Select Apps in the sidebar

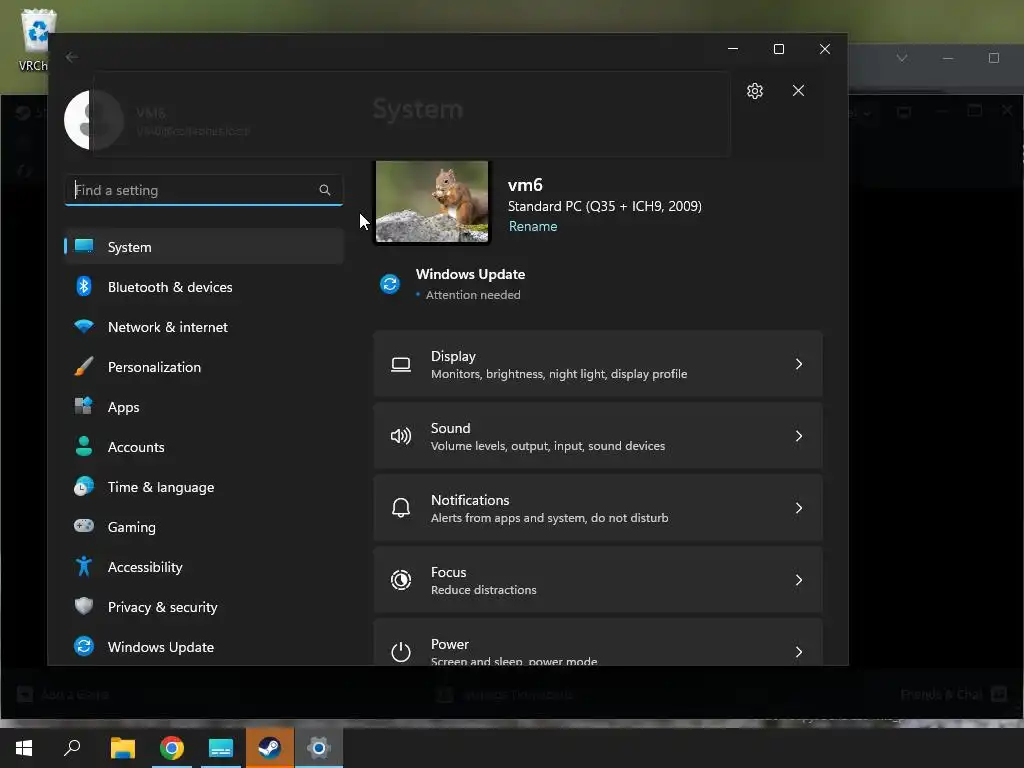[x=204, y=407]
